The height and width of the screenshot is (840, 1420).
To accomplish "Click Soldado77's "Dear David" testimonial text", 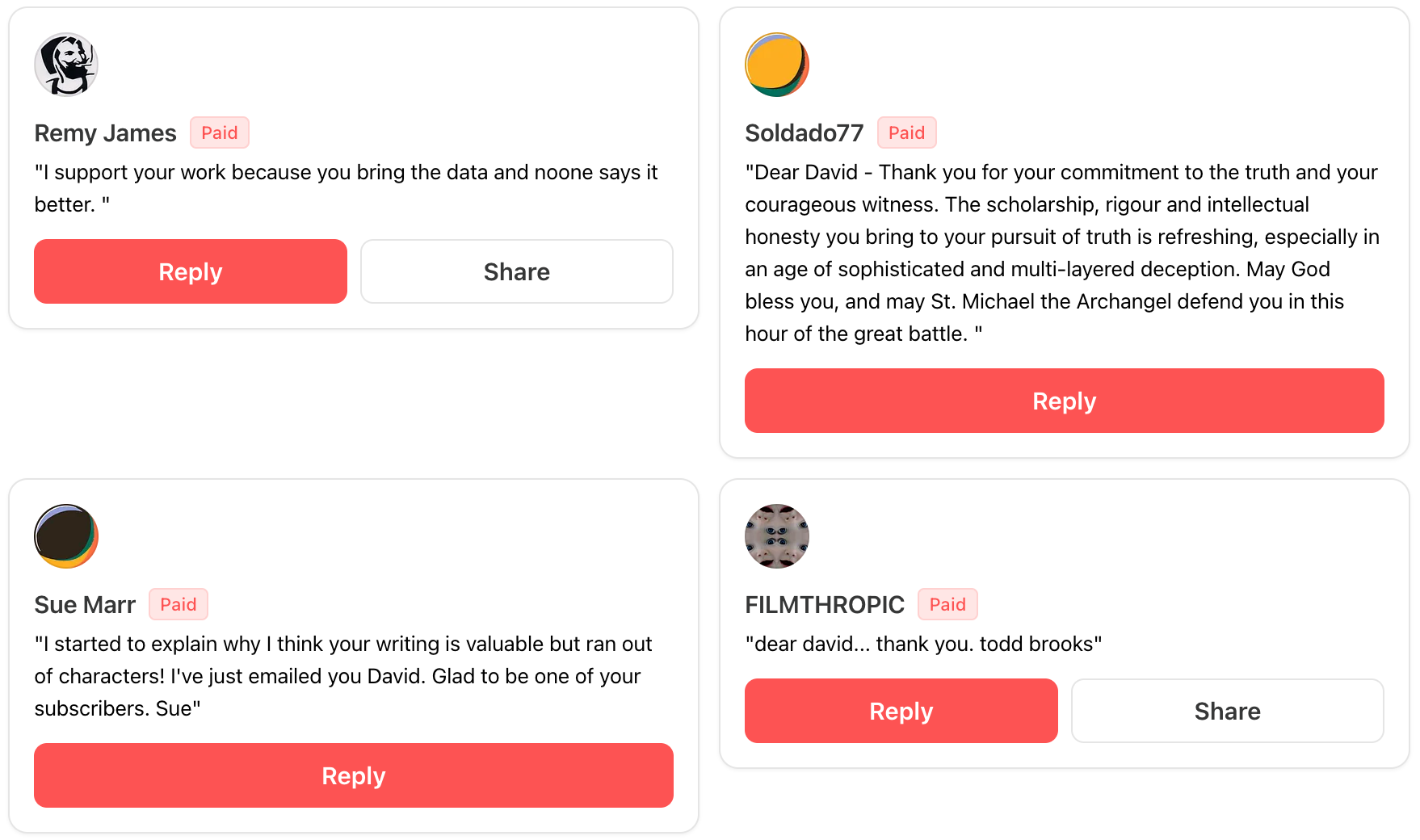I will click(1062, 253).
